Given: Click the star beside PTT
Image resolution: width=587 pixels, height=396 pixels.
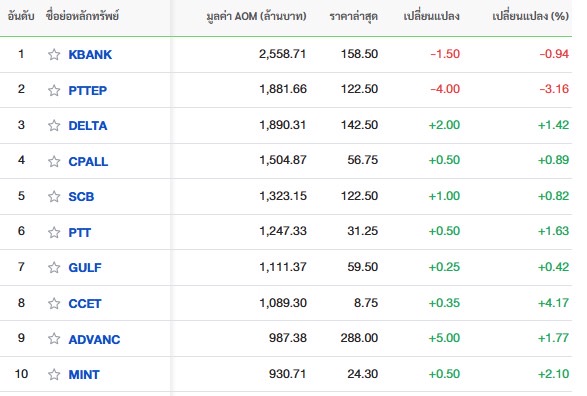Looking at the screenshot, I should 54,232.
